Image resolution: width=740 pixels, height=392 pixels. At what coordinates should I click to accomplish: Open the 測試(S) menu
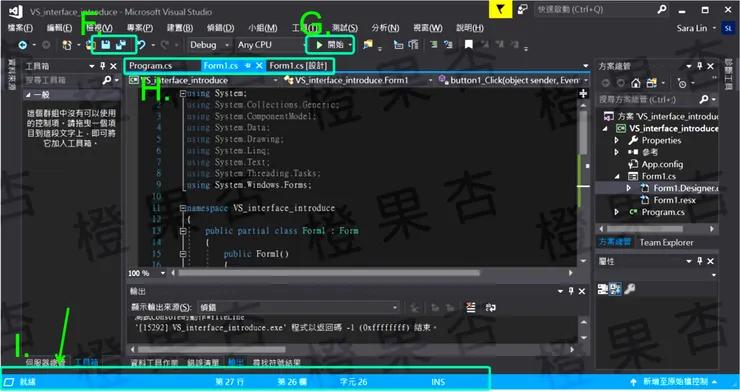tap(345, 28)
